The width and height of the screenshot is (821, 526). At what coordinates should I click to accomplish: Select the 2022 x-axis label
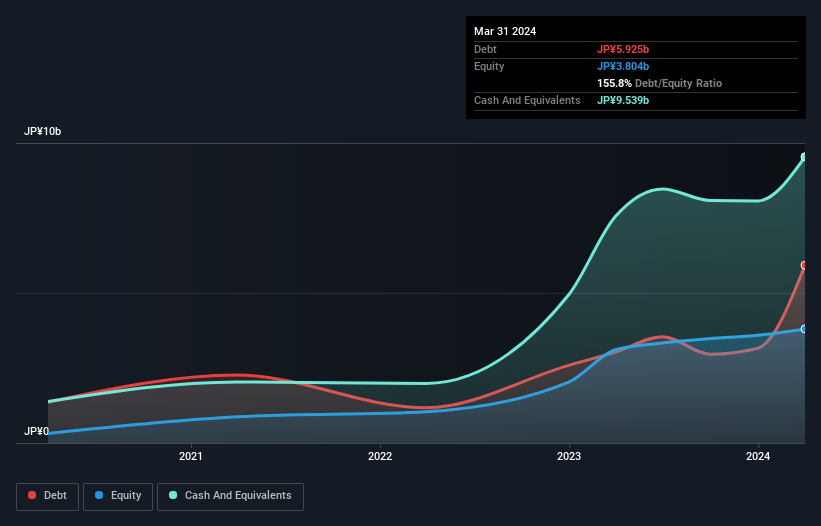click(x=380, y=456)
